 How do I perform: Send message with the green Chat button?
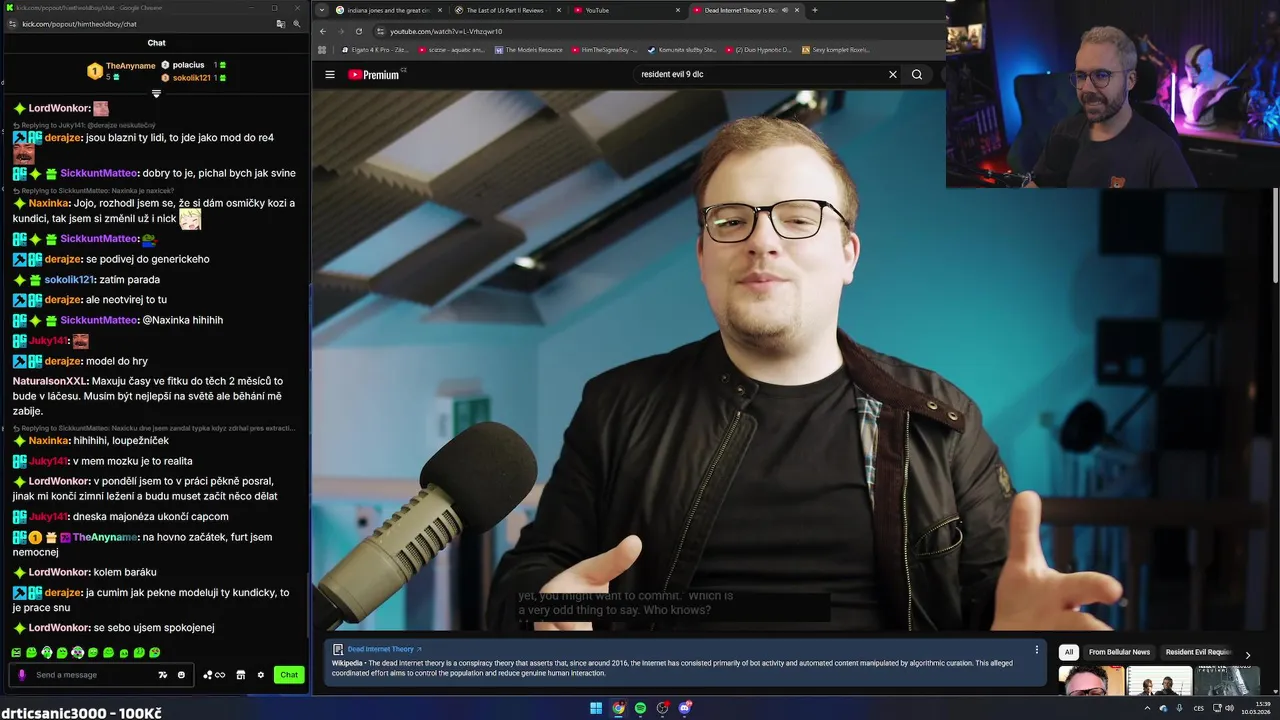point(289,675)
